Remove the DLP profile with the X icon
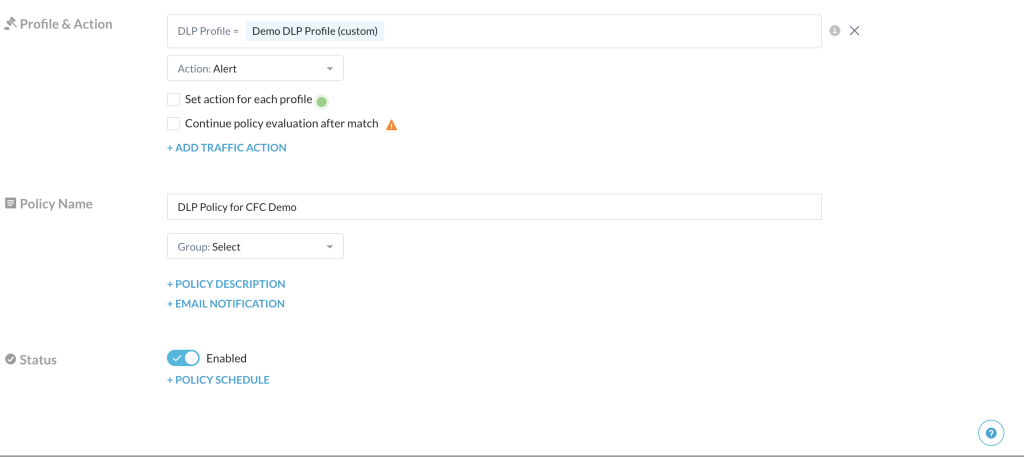This screenshot has width=1024, height=457. [854, 31]
